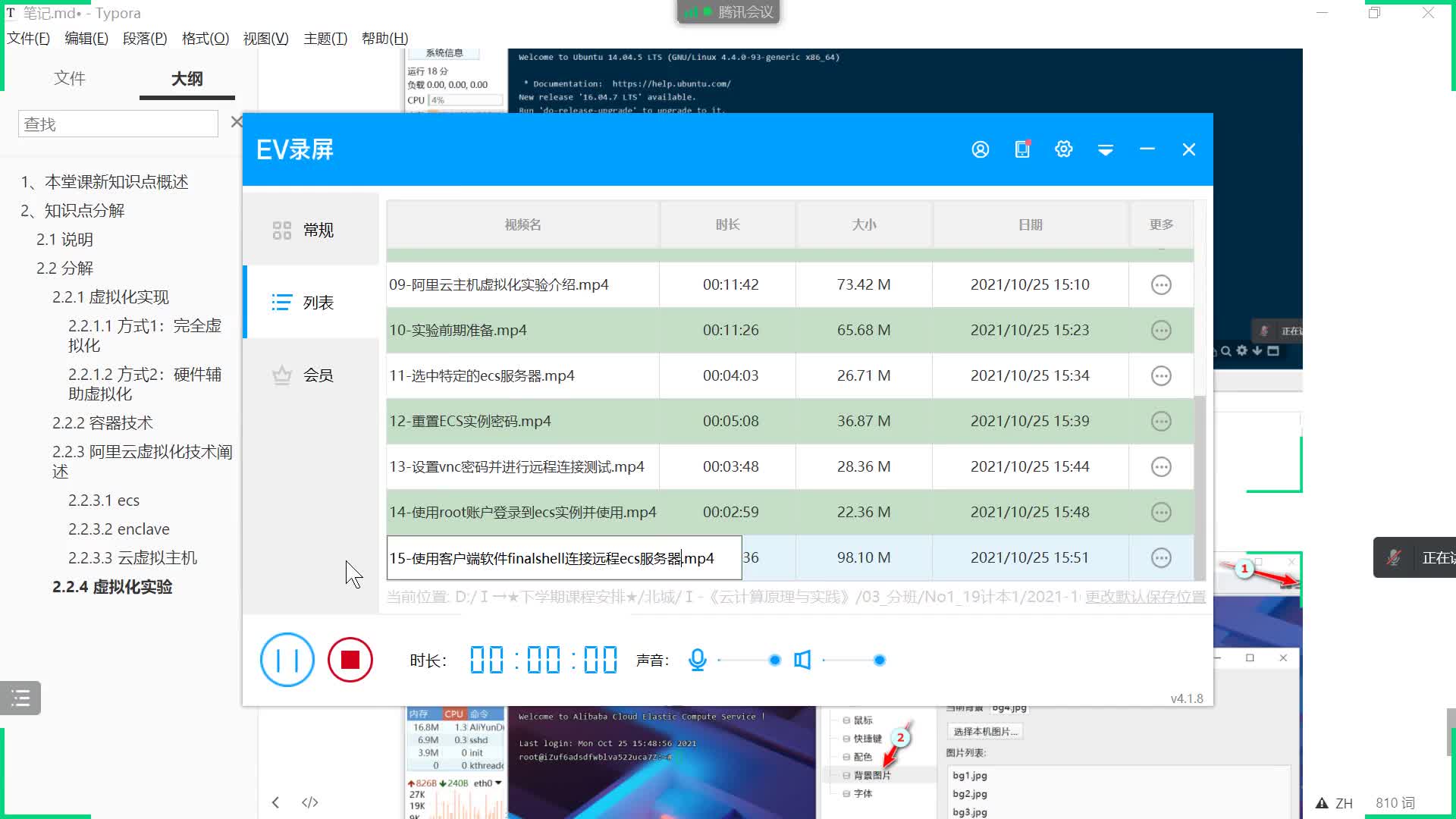Open more options for 14-使用root账户登录 video
Screen dimensions: 1456x819
pyautogui.click(x=1161, y=512)
